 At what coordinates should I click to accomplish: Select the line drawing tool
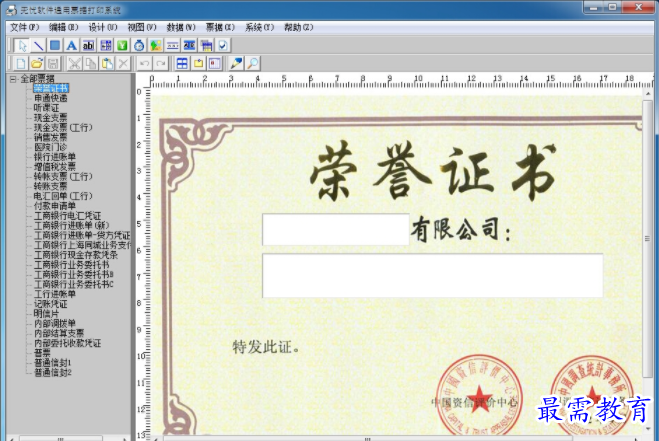tap(38, 45)
